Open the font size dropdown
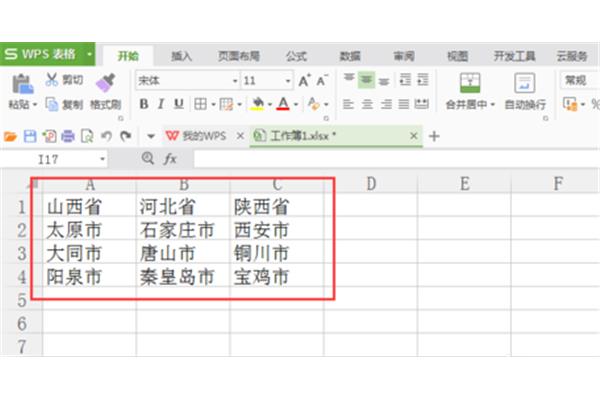600x400 pixels. 288,81
